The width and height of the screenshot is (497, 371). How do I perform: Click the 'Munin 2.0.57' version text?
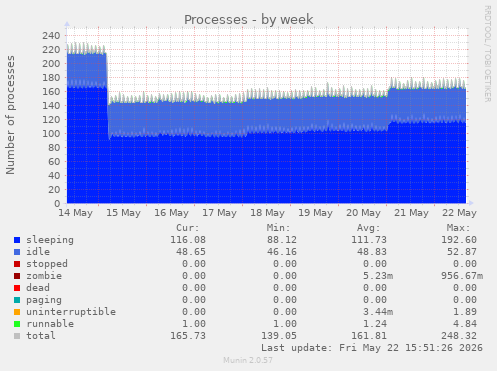point(248,360)
